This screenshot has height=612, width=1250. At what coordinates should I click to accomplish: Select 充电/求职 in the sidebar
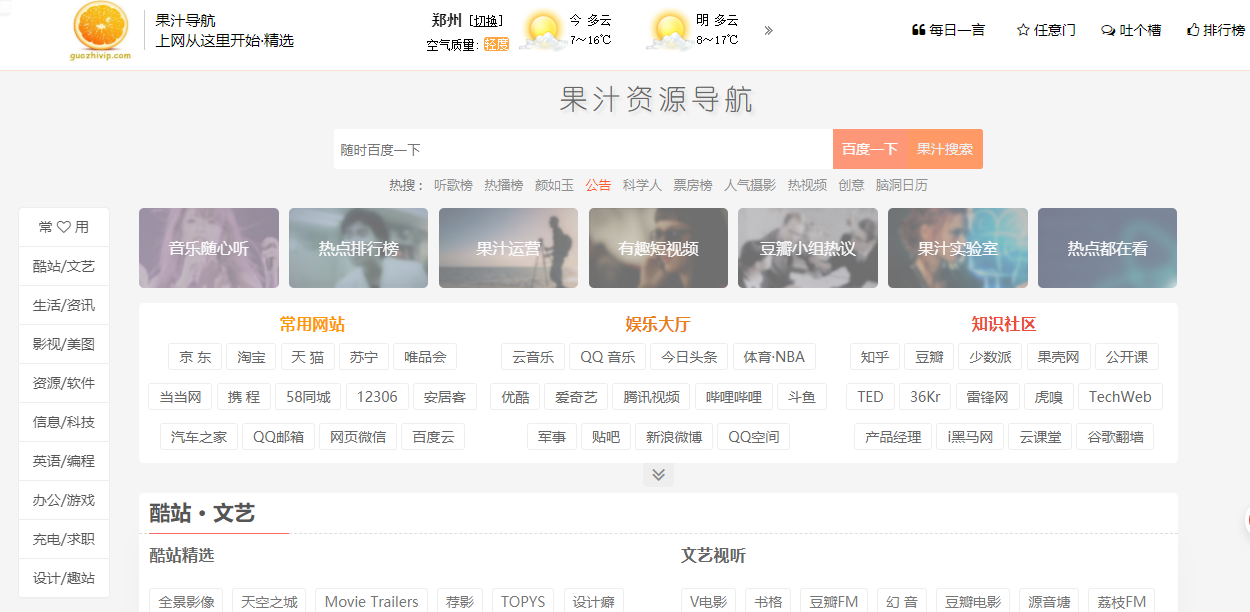point(64,539)
